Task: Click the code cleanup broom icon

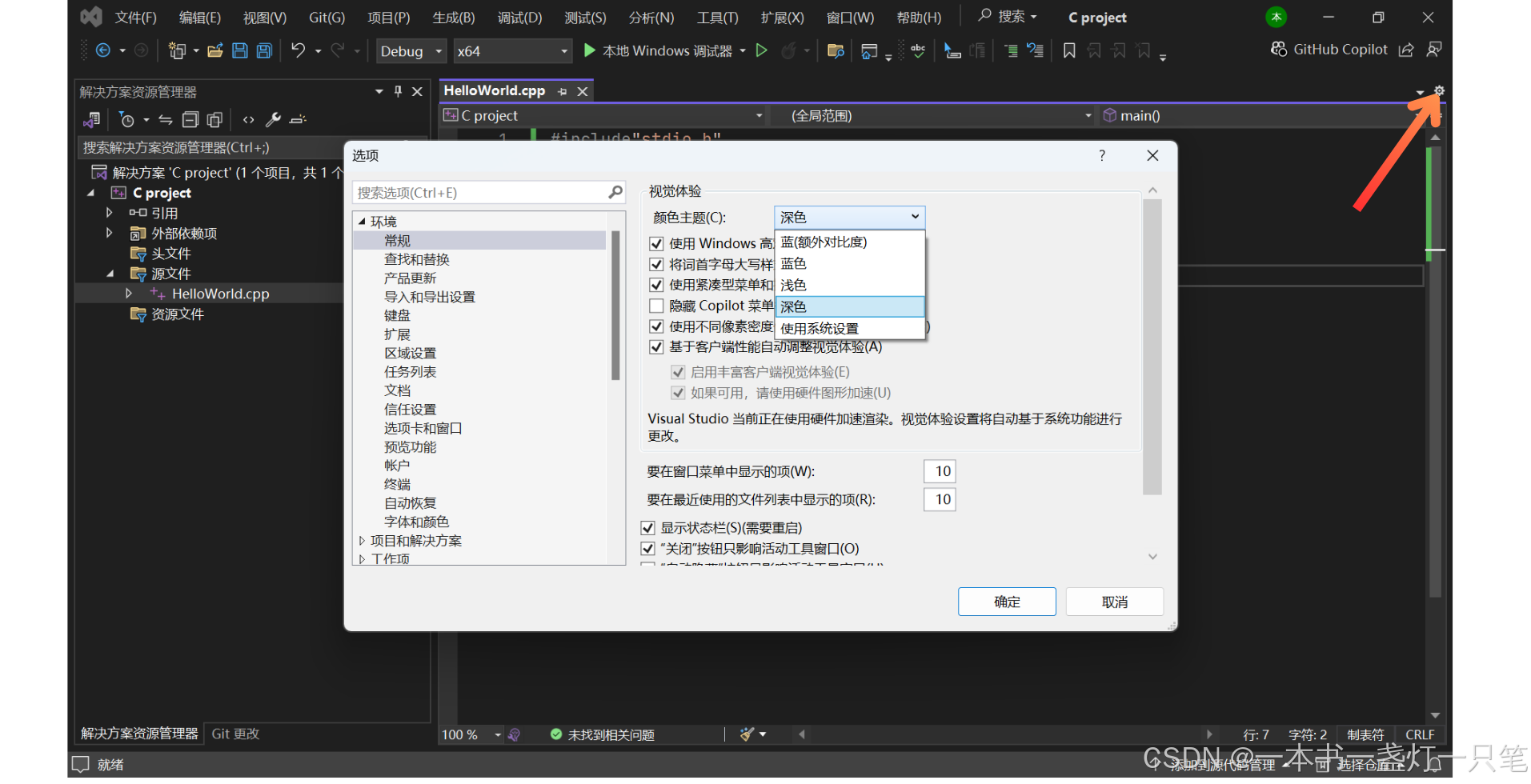Action: point(747,734)
